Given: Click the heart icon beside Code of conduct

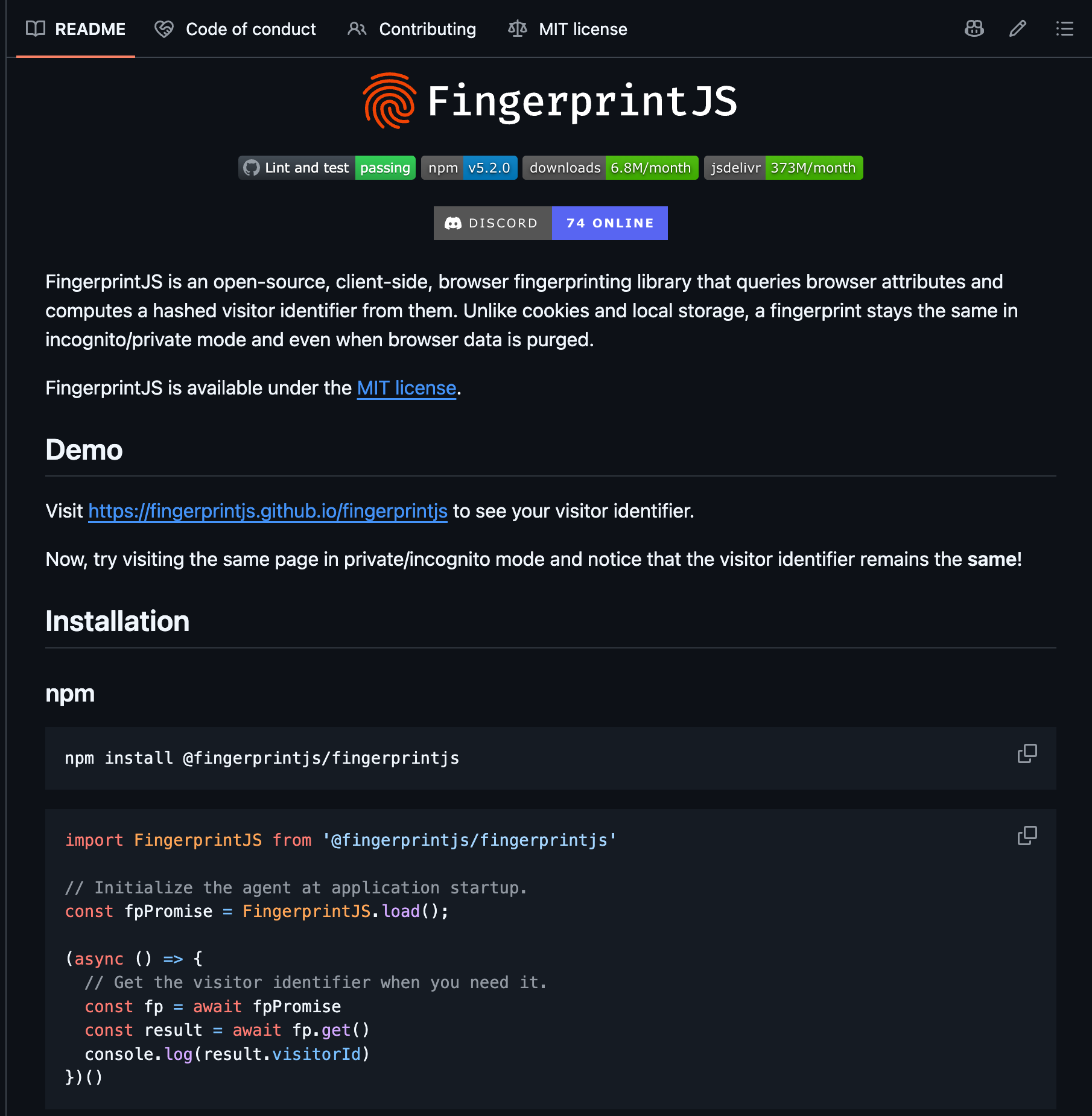Looking at the screenshot, I should click(x=164, y=28).
